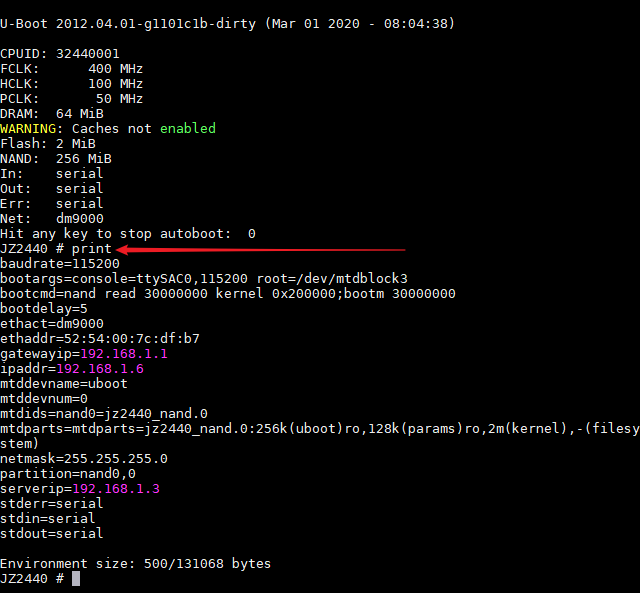Click the U-Boot 2012.04.01 version line
This screenshot has width=640, height=593.
(x=227, y=24)
